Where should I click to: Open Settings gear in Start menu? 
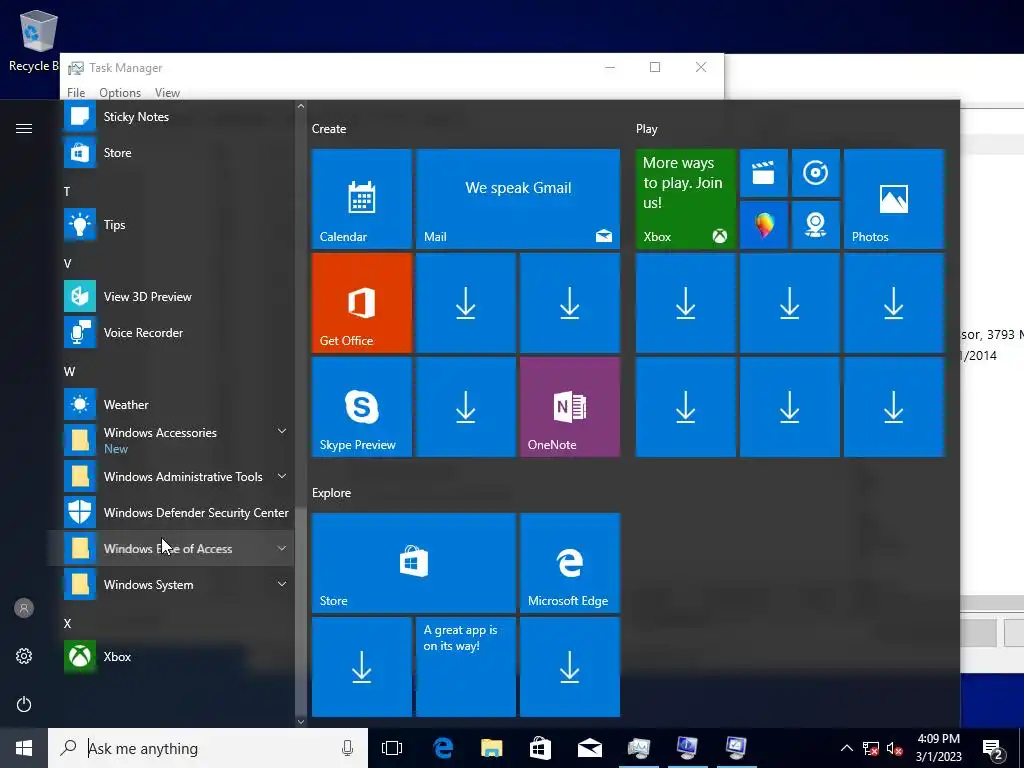(24, 656)
